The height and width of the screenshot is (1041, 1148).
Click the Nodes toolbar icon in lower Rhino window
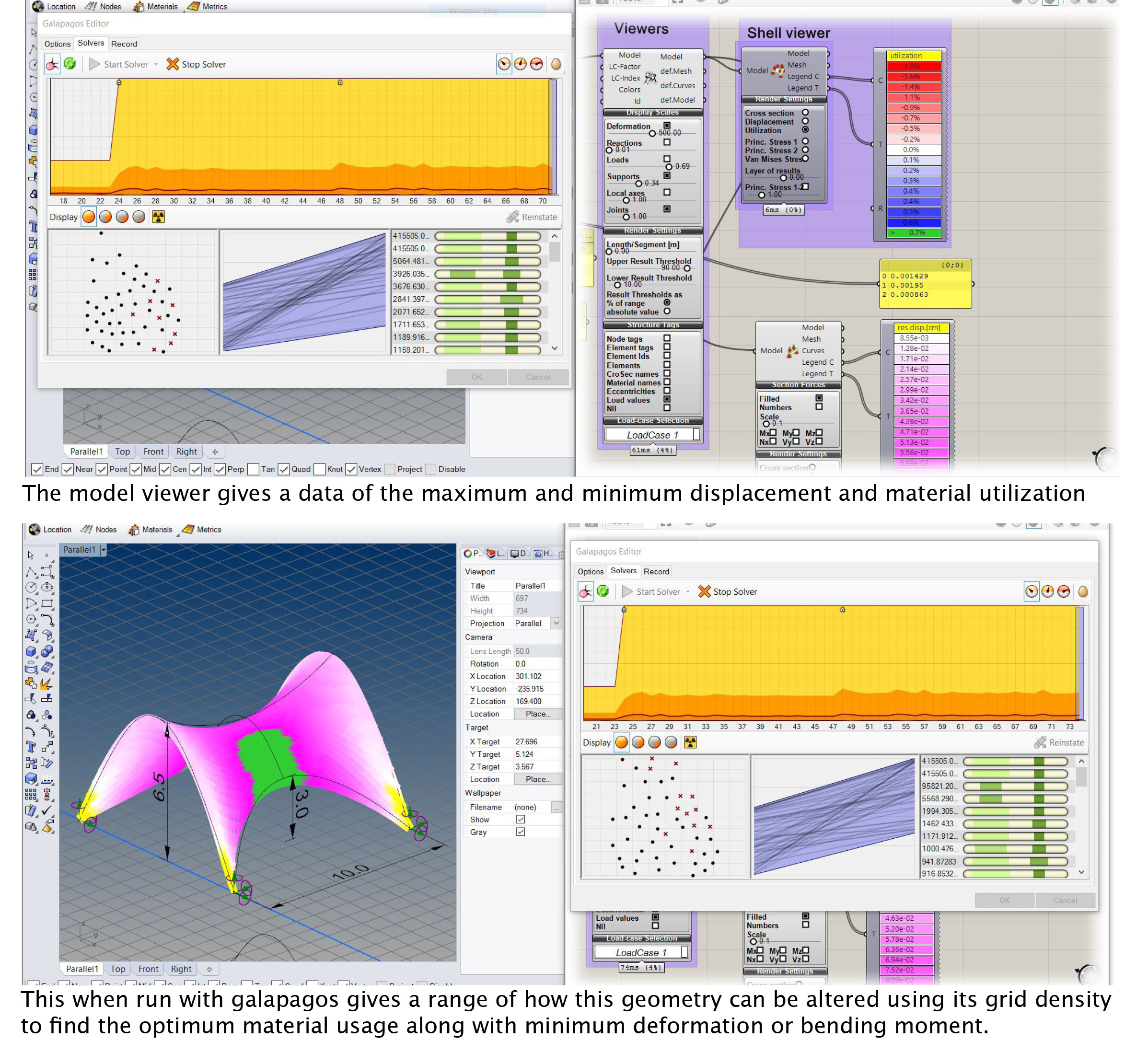click(x=87, y=530)
